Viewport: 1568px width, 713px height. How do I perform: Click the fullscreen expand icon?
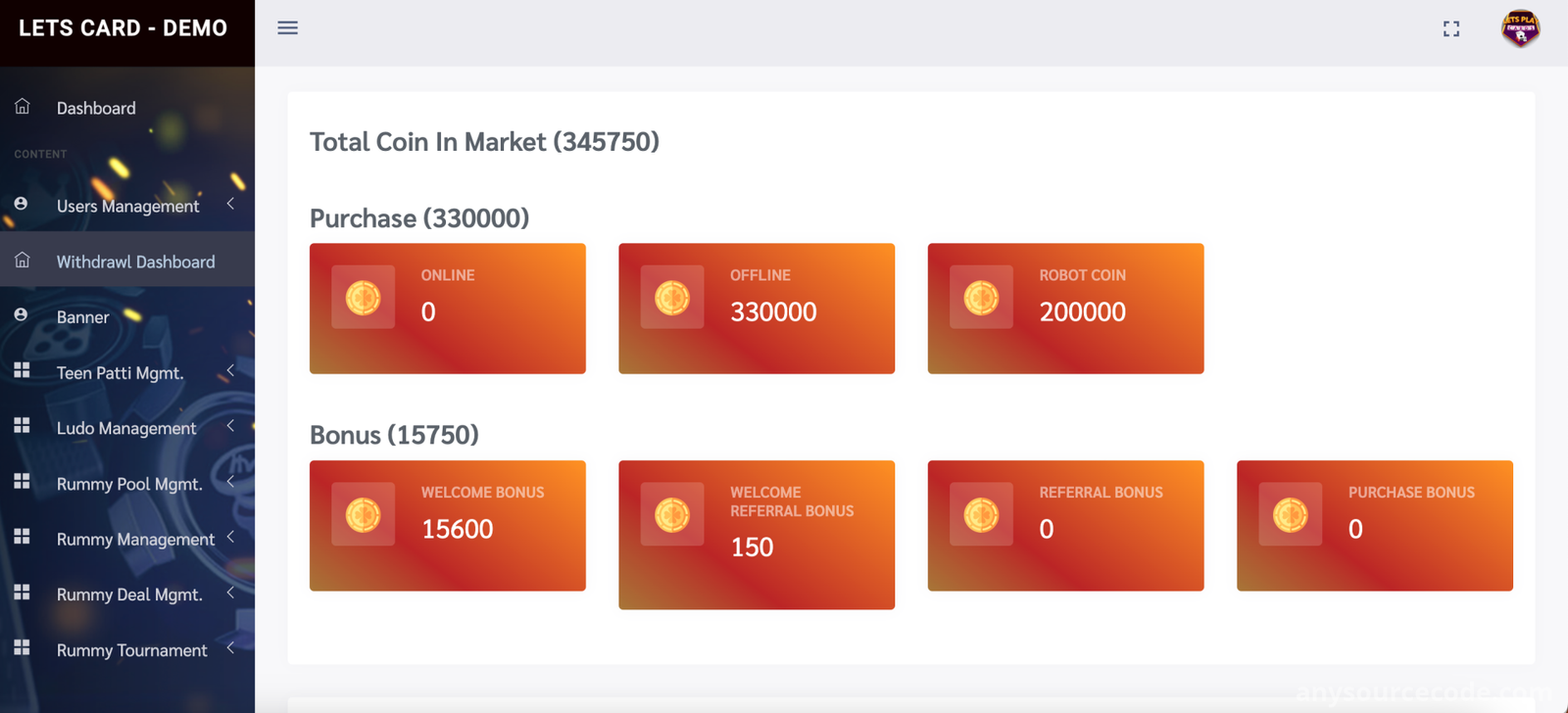[x=1451, y=29]
